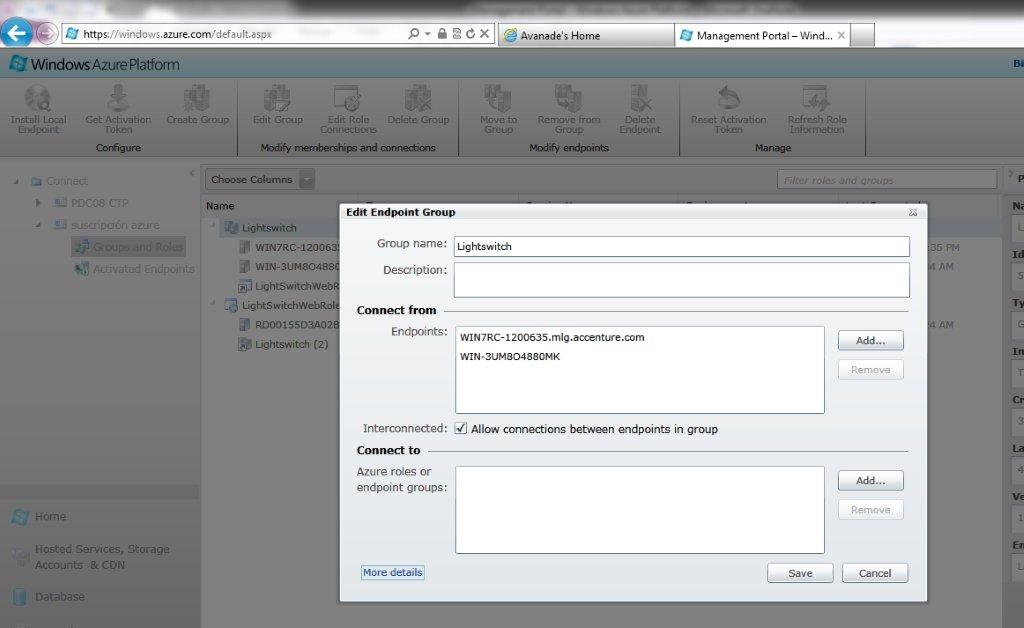1024x628 pixels.
Task: Click Save in the Edit Endpoint Group dialog
Action: (x=800, y=573)
